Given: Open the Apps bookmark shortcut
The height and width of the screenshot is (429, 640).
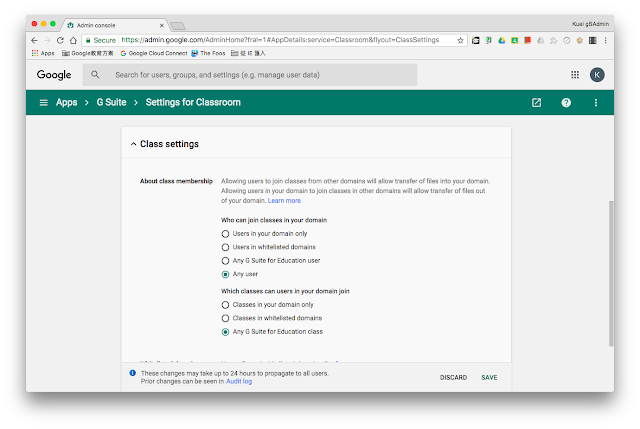Looking at the screenshot, I should [43, 53].
